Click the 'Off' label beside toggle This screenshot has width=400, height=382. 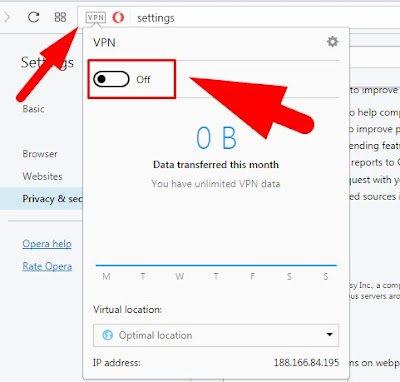pyautogui.click(x=143, y=79)
